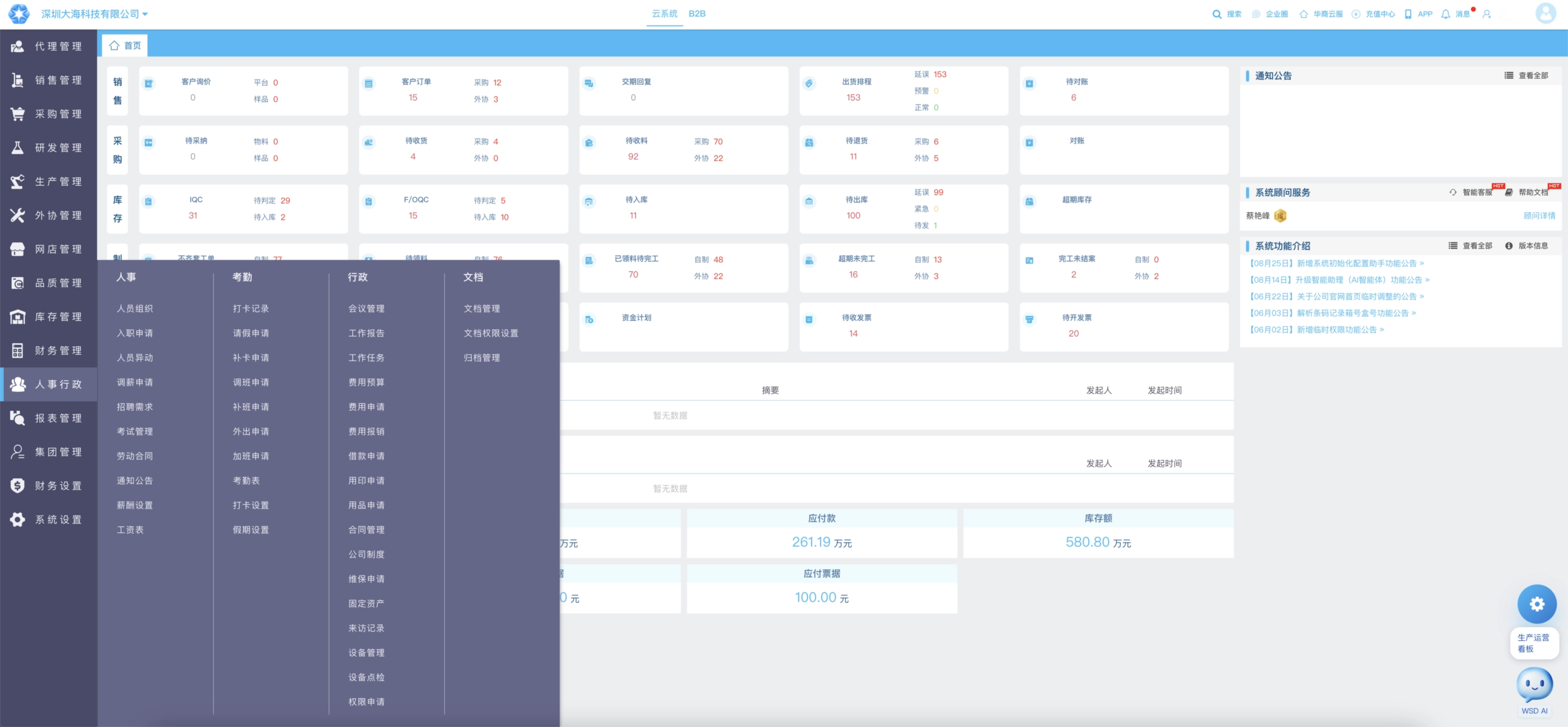Open 财务管理 sidebar module
Screen dimensions: 1568x727
[49, 351]
